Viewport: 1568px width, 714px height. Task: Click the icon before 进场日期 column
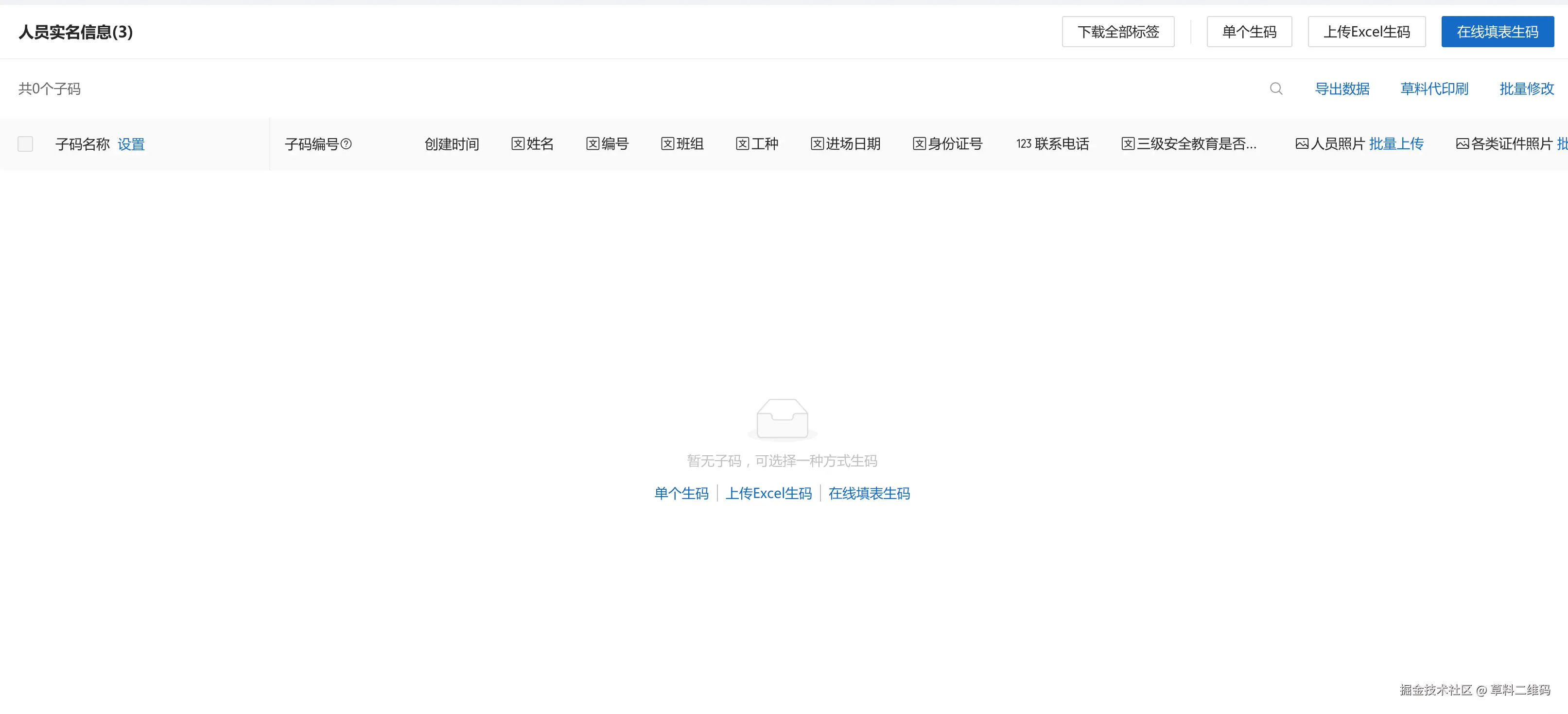point(817,144)
